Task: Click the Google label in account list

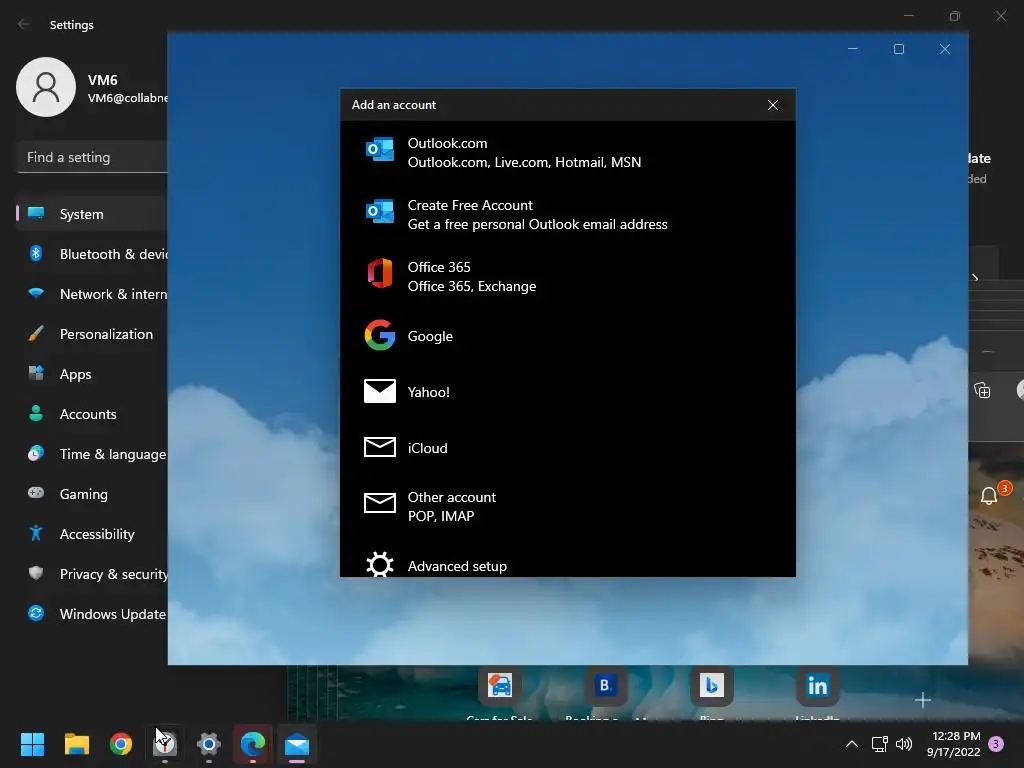Action: coord(430,336)
